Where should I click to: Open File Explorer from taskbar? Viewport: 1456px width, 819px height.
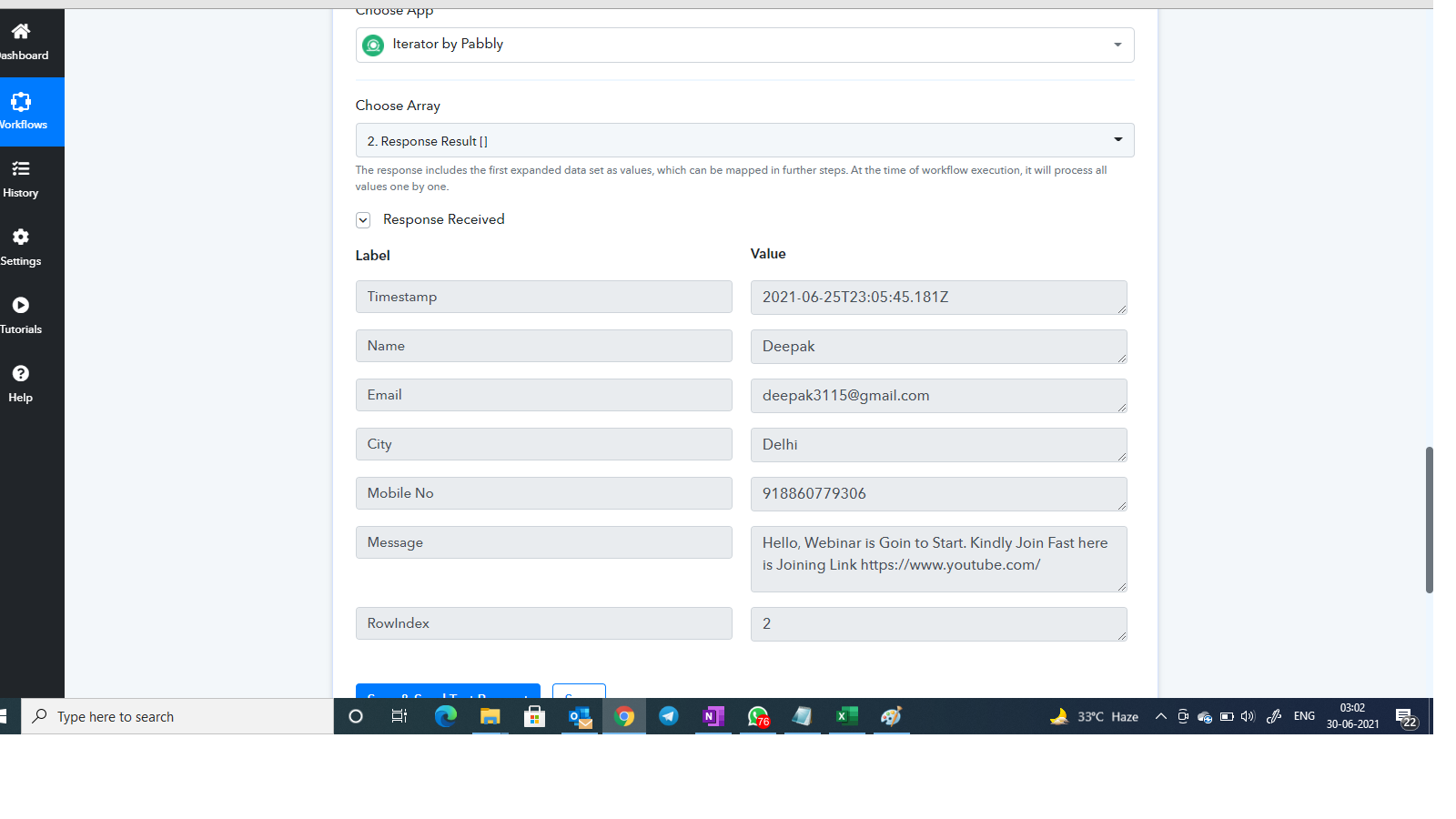pos(490,716)
